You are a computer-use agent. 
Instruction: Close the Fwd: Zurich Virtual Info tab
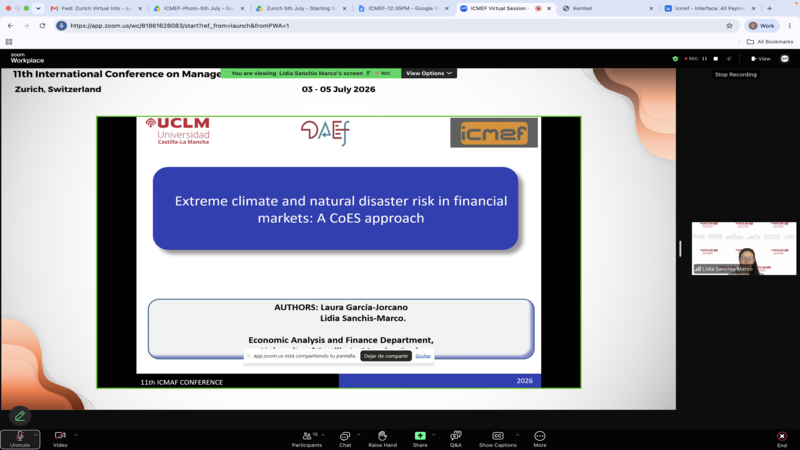pyautogui.click(x=140, y=9)
